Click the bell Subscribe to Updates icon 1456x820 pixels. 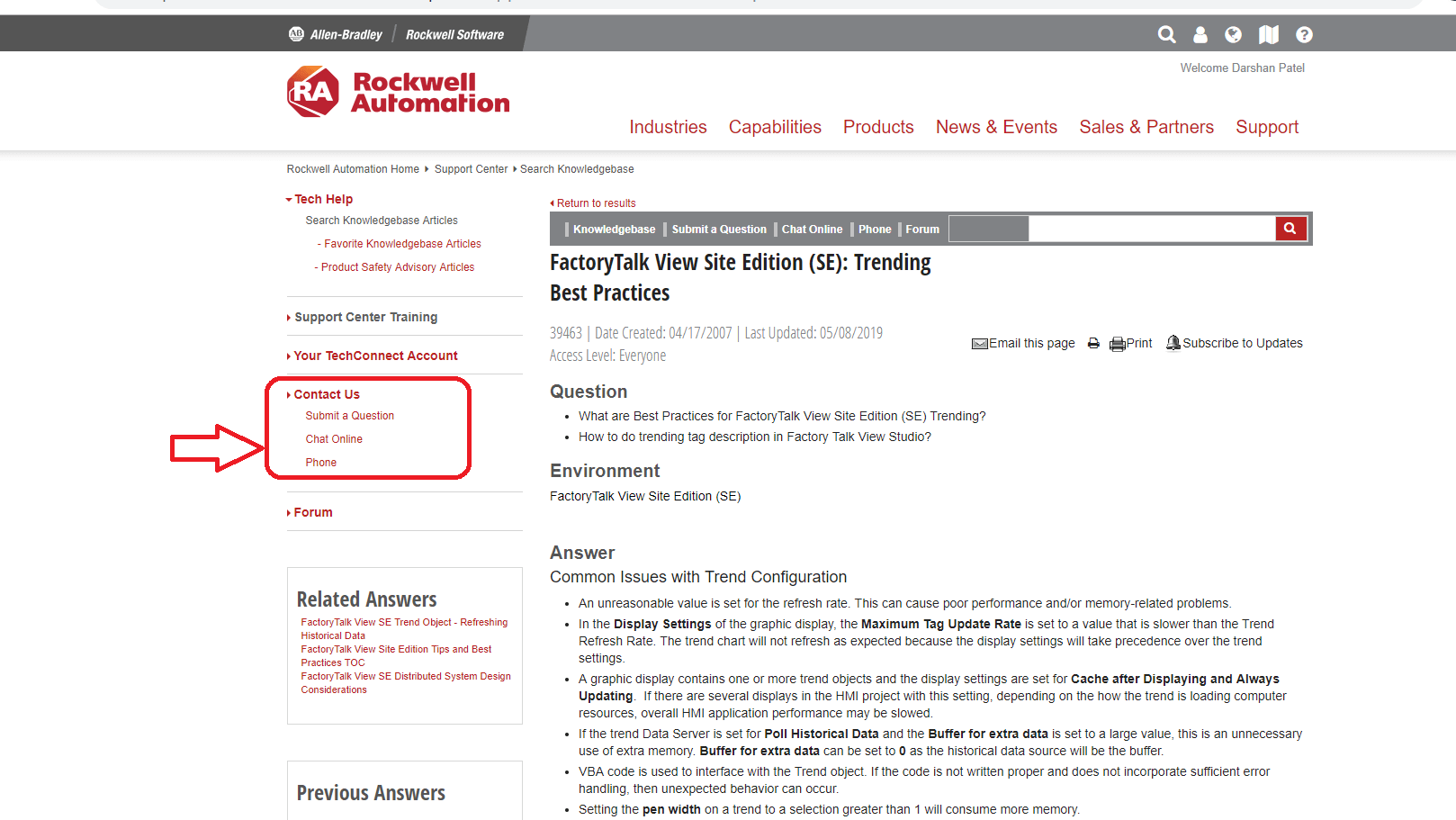pyautogui.click(x=1173, y=343)
